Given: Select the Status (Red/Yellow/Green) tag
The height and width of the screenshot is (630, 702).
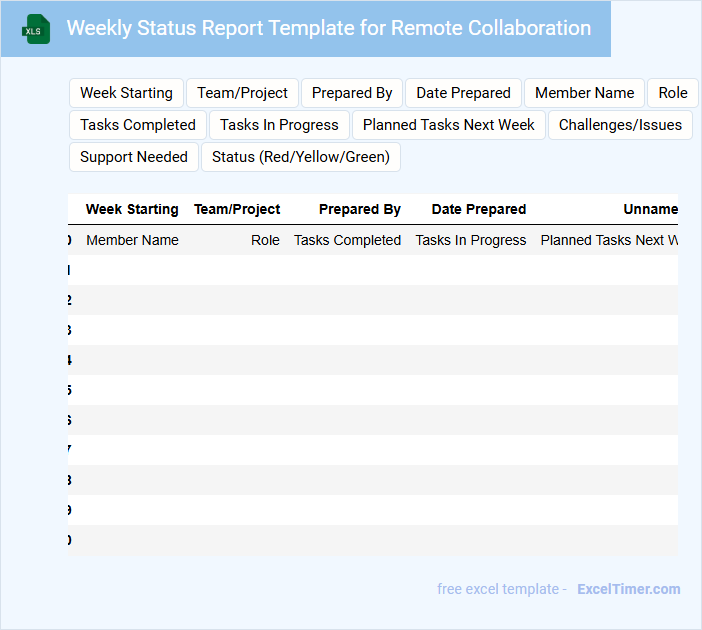Looking at the screenshot, I should (301, 157).
